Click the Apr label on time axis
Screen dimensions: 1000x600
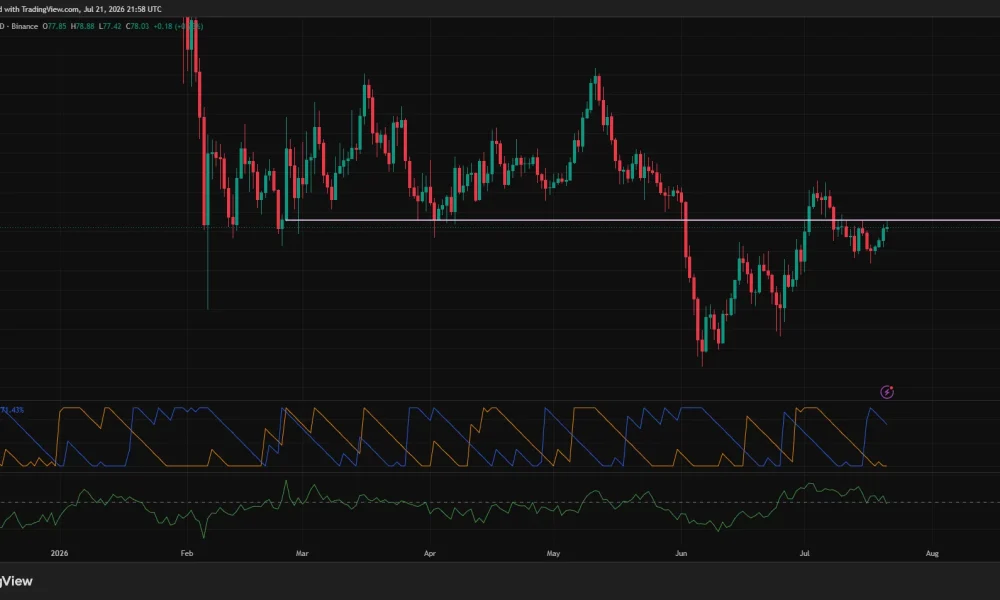[430, 553]
